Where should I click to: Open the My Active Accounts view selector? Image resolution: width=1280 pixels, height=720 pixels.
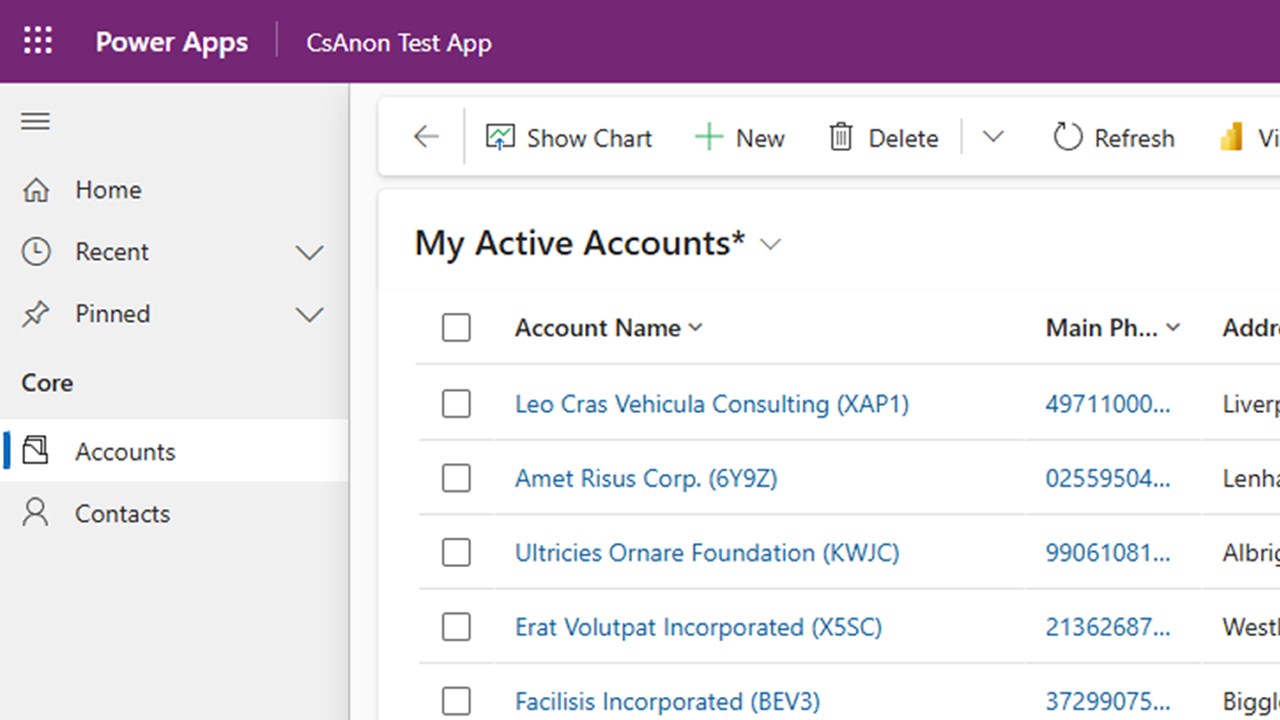click(770, 244)
